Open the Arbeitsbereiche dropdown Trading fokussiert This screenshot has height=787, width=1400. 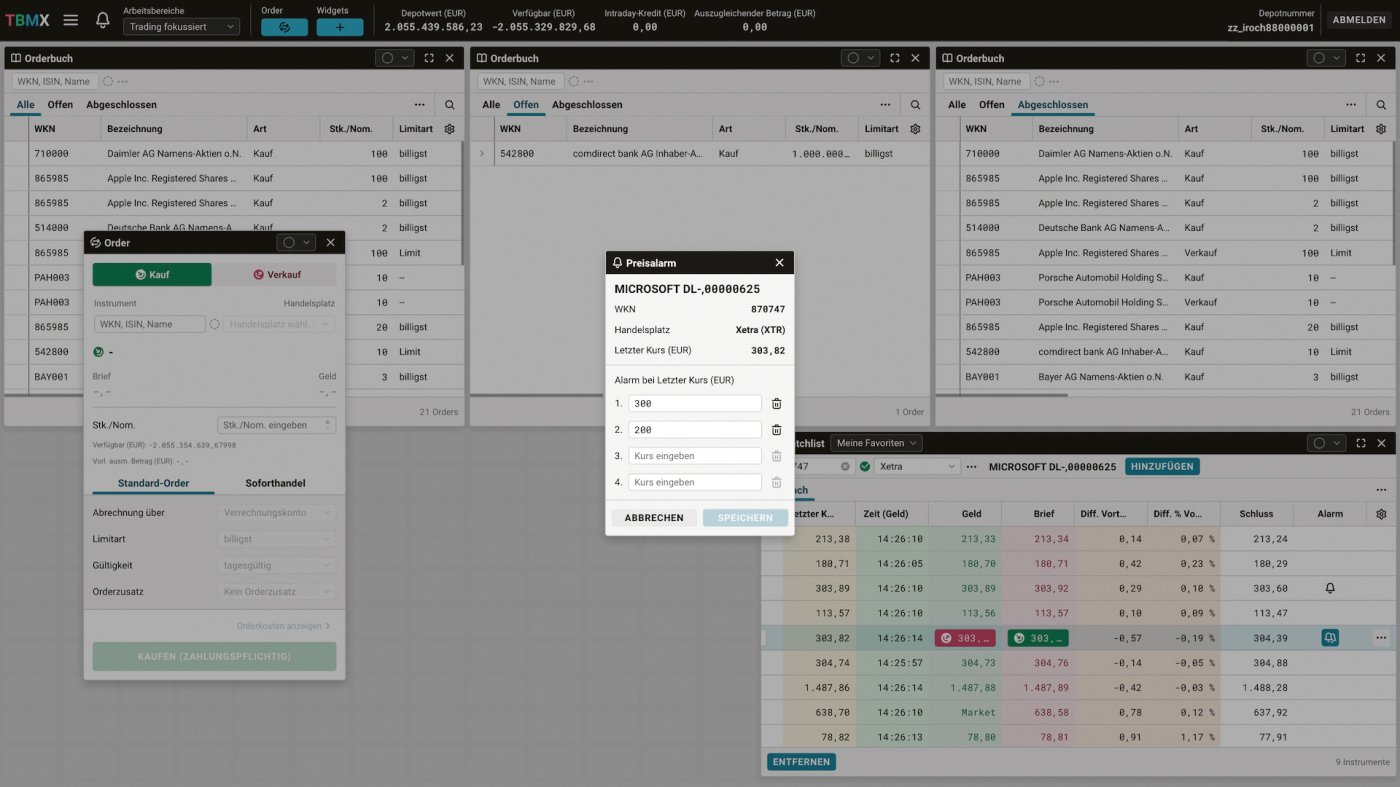click(181, 27)
